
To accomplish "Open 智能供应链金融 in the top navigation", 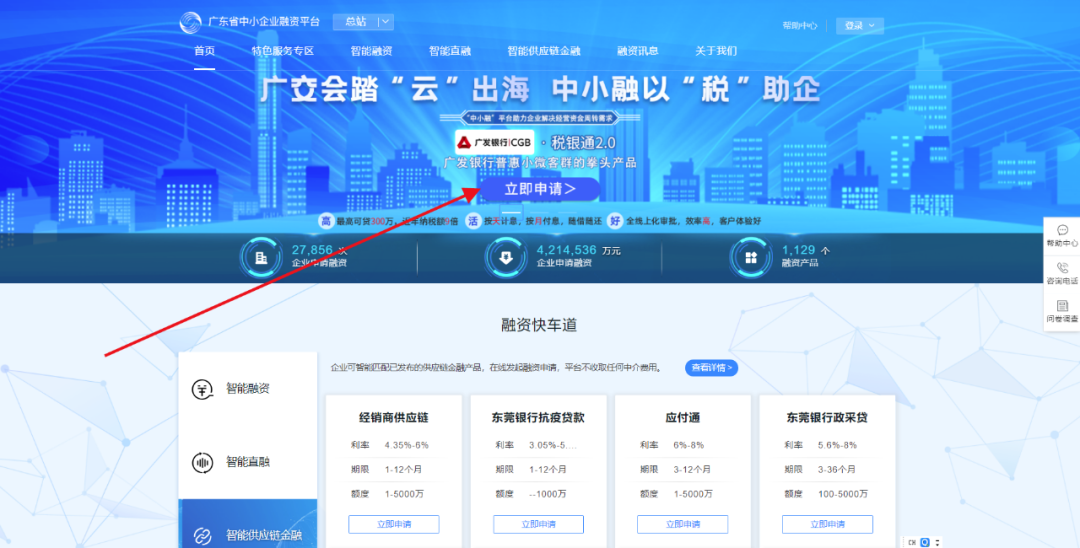I will (x=544, y=51).
